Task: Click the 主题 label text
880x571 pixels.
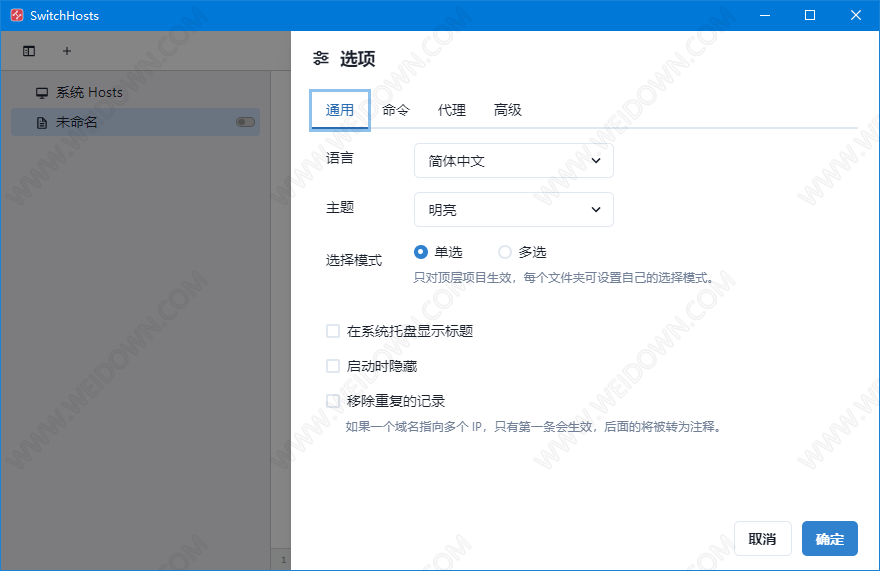Action: (340, 208)
